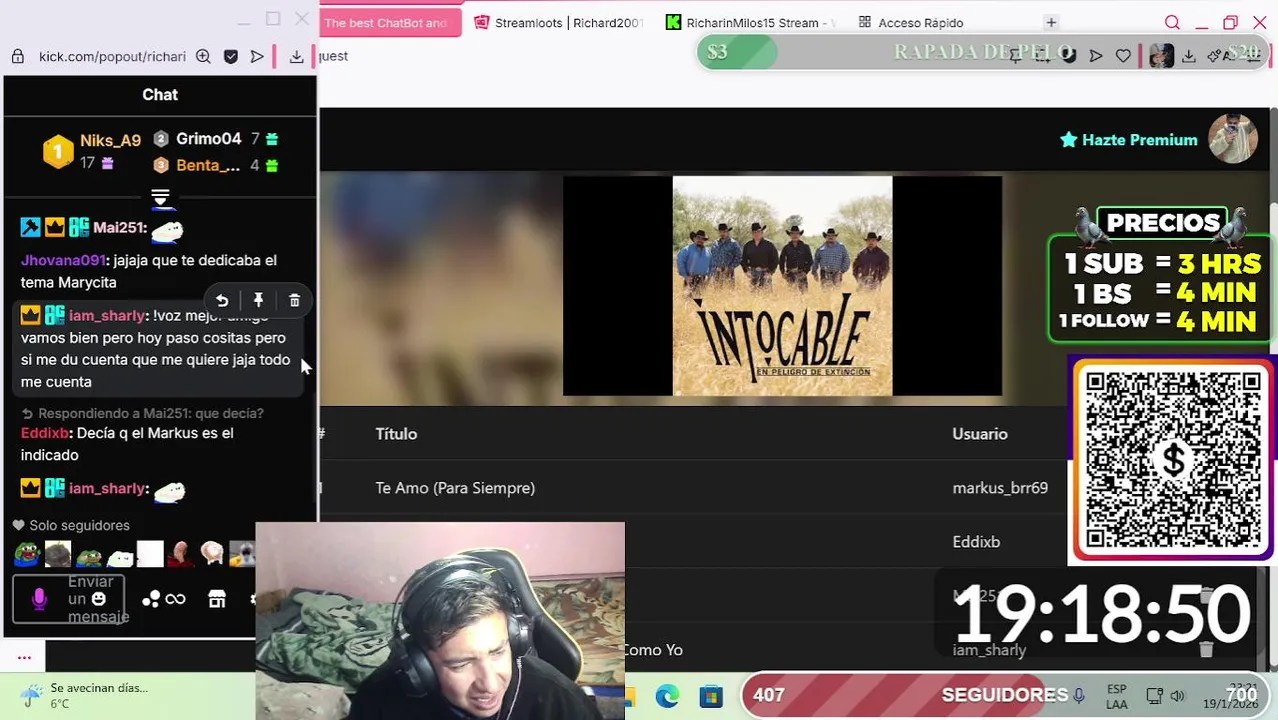Open the profile avatar next to Hazte Premium
The image size is (1278, 720).
[1232, 139]
